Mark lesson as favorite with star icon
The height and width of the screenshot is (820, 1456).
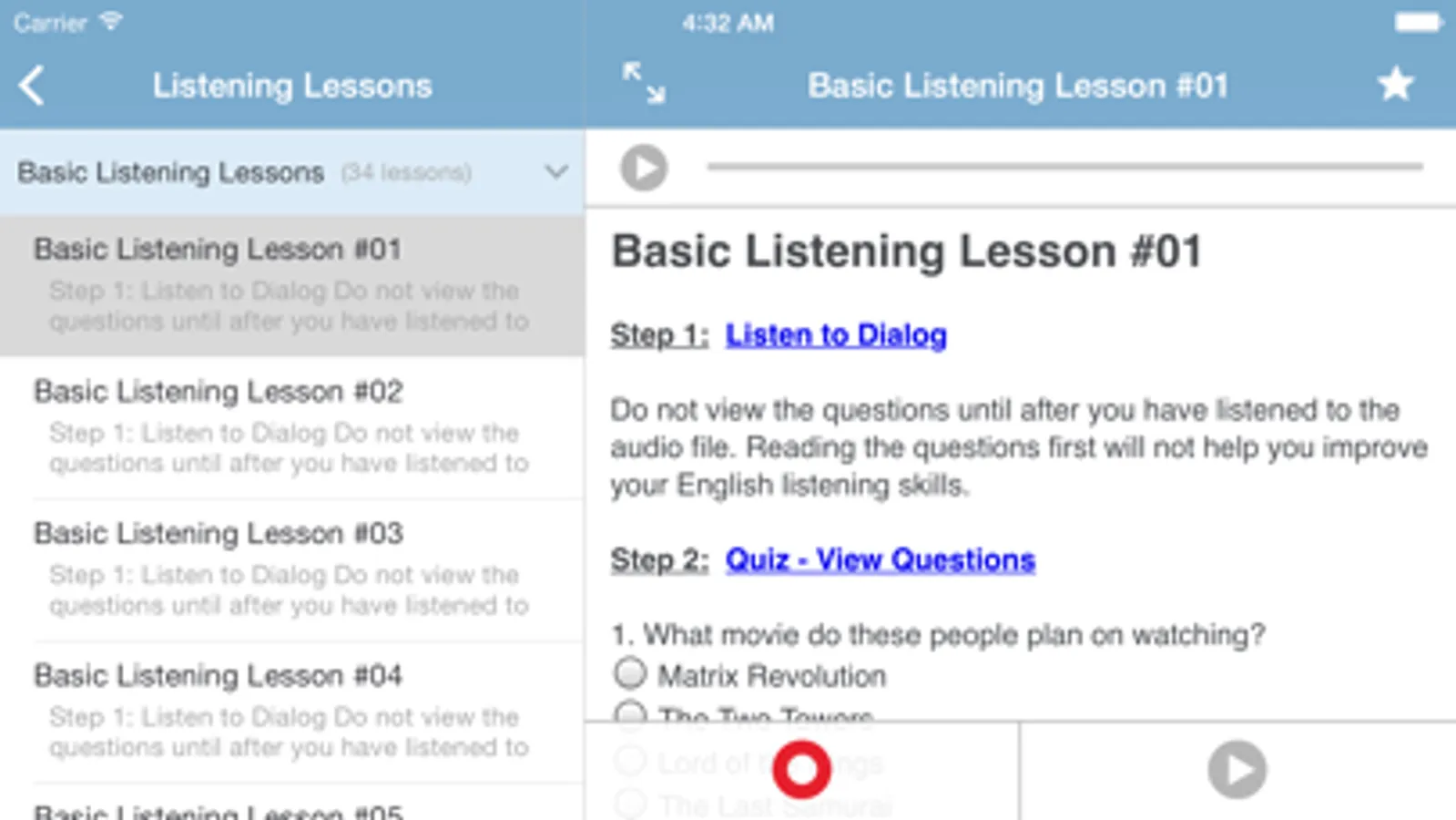pos(1394,85)
